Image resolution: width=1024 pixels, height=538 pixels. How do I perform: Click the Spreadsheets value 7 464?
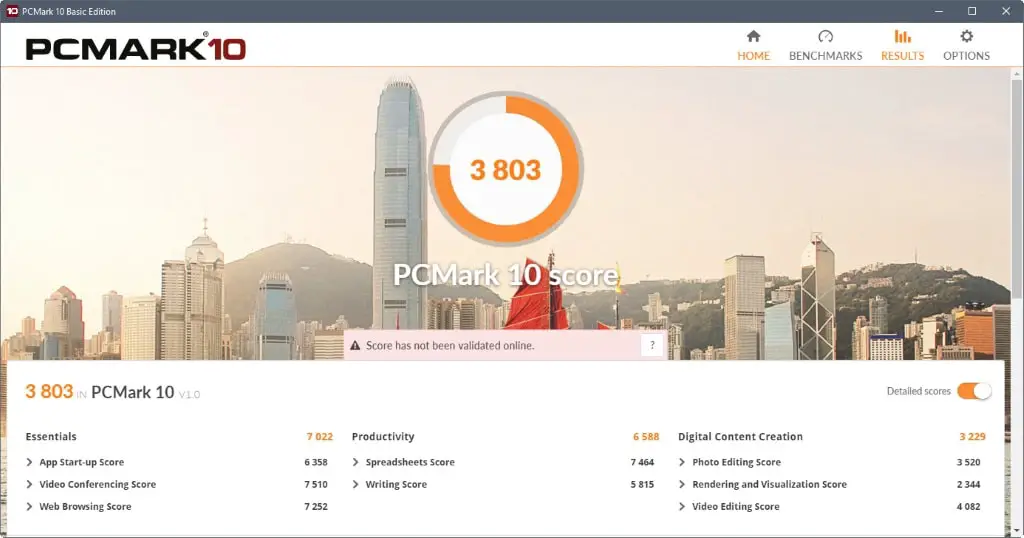point(643,462)
